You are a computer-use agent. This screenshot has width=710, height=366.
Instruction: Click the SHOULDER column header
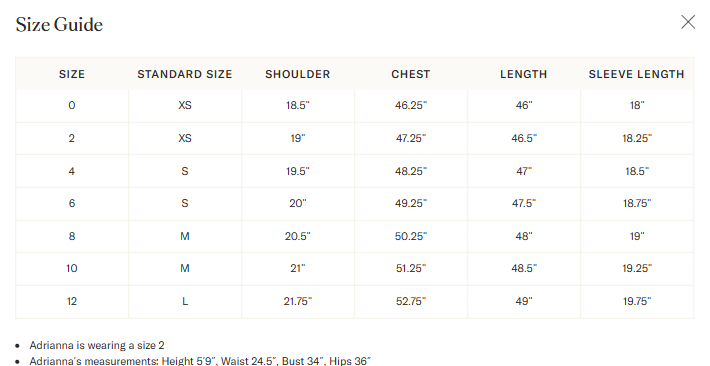(298, 74)
